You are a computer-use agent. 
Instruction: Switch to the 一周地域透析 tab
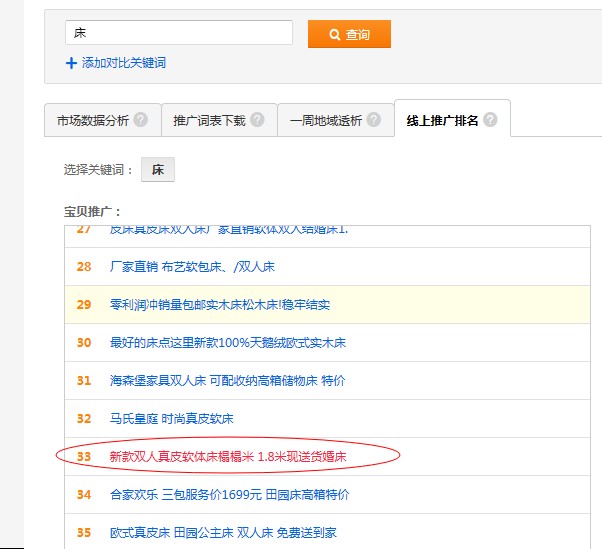[325, 120]
